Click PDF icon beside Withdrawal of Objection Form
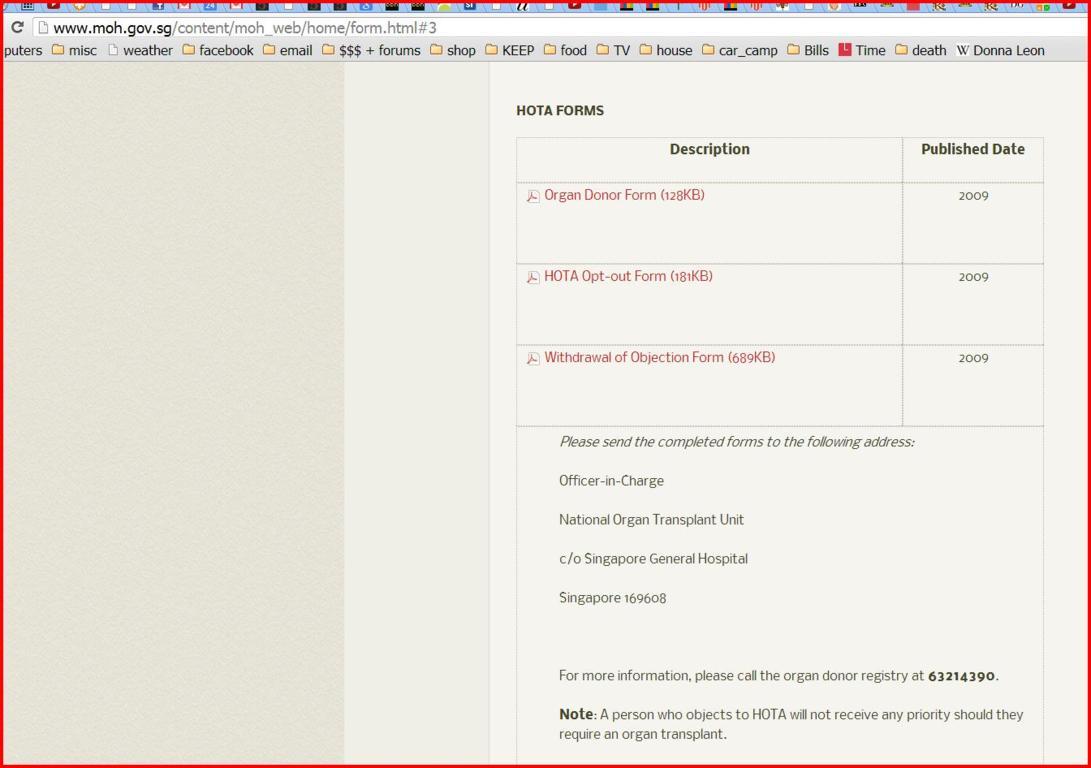Image resolution: width=1091 pixels, height=768 pixels. [533, 358]
